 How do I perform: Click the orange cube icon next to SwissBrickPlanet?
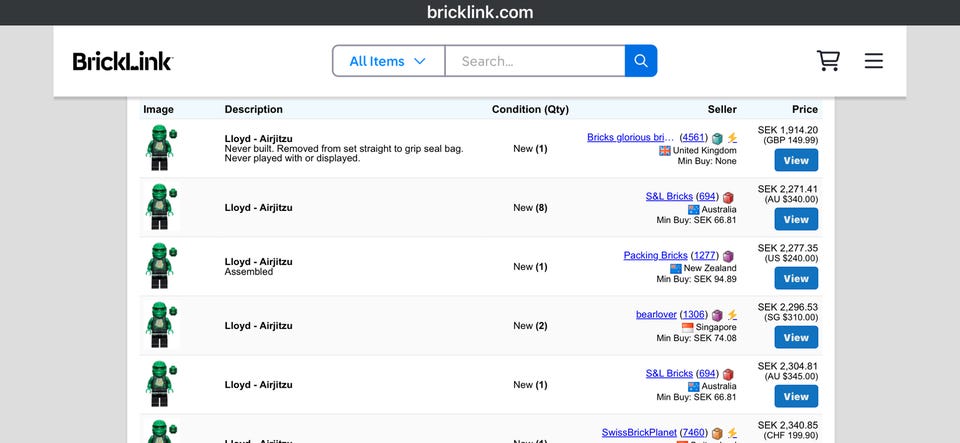coord(717,434)
